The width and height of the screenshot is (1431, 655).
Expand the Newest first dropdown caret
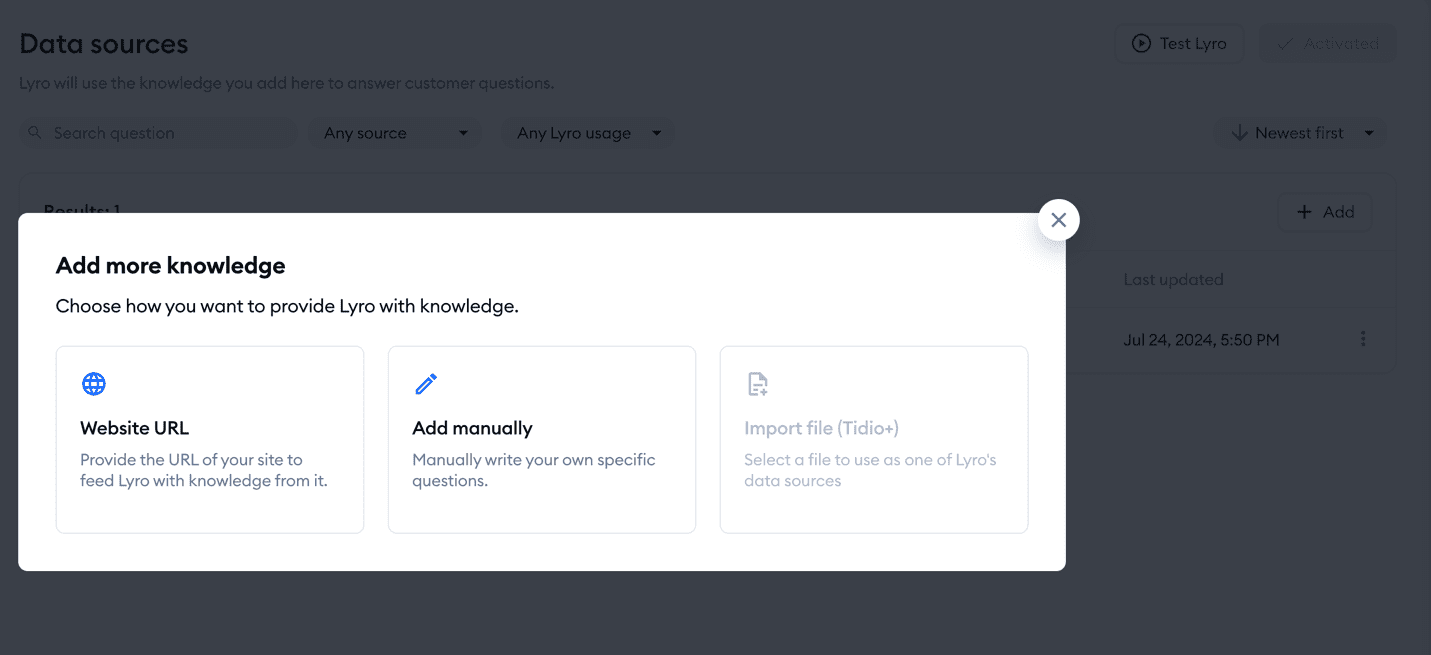[1369, 133]
